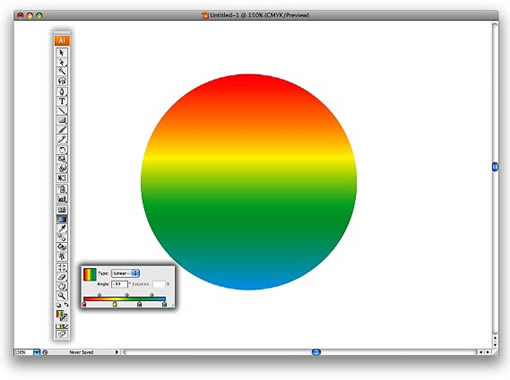
Task: Pick the Line Segment tool
Action: click(x=62, y=111)
